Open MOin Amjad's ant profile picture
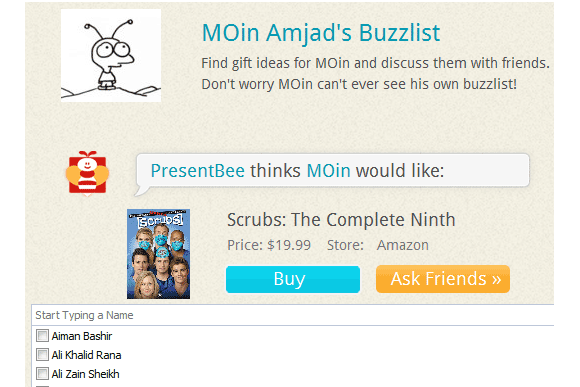This screenshot has width=580, height=387. tap(111, 55)
